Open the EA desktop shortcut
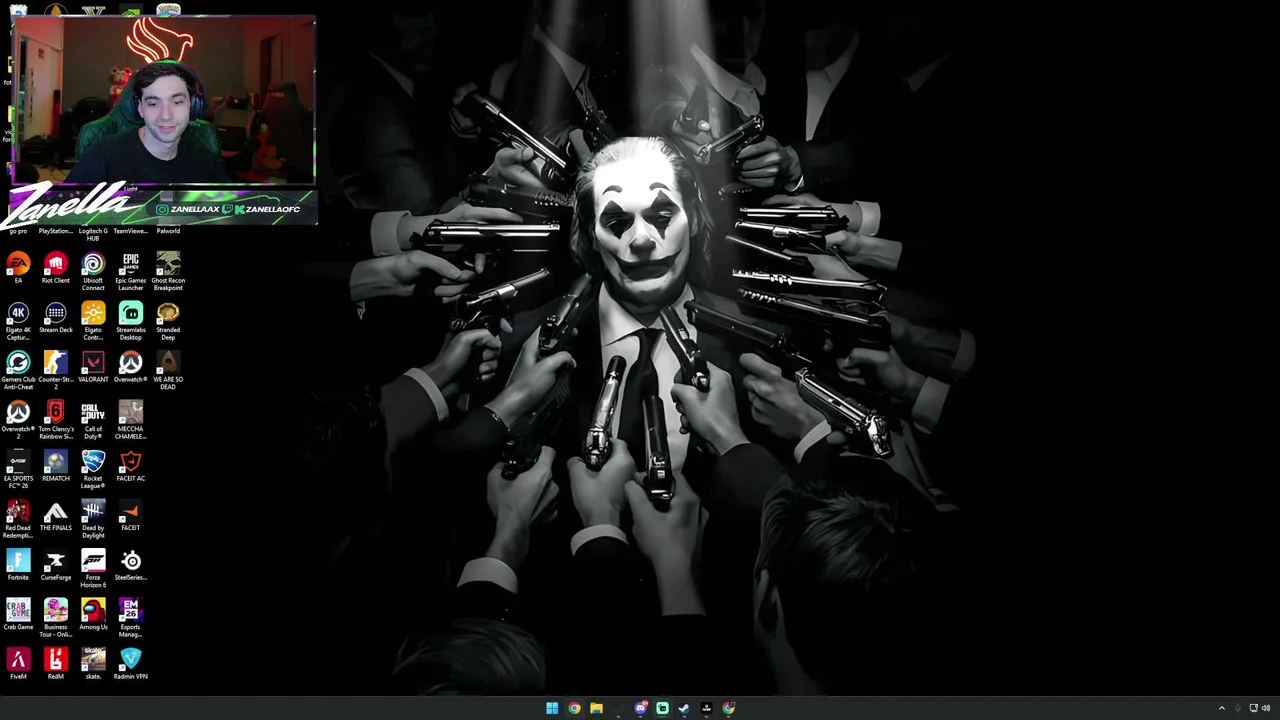 [18, 268]
